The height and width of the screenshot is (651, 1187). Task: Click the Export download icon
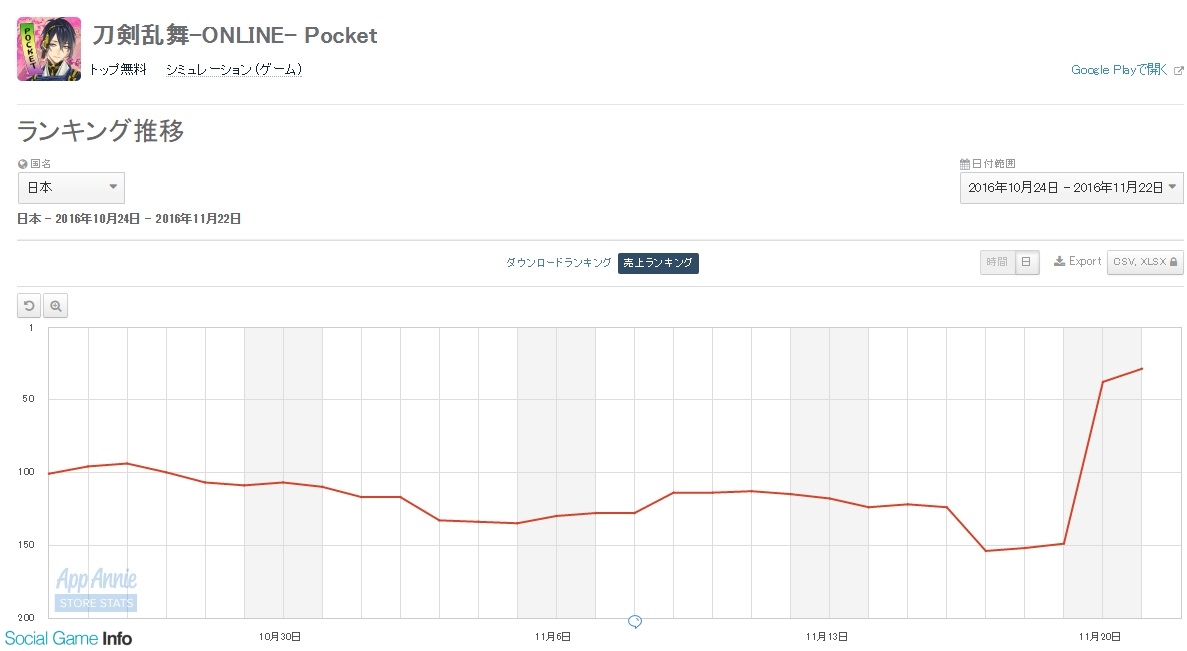pyautogui.click(x=1060, y=261)
